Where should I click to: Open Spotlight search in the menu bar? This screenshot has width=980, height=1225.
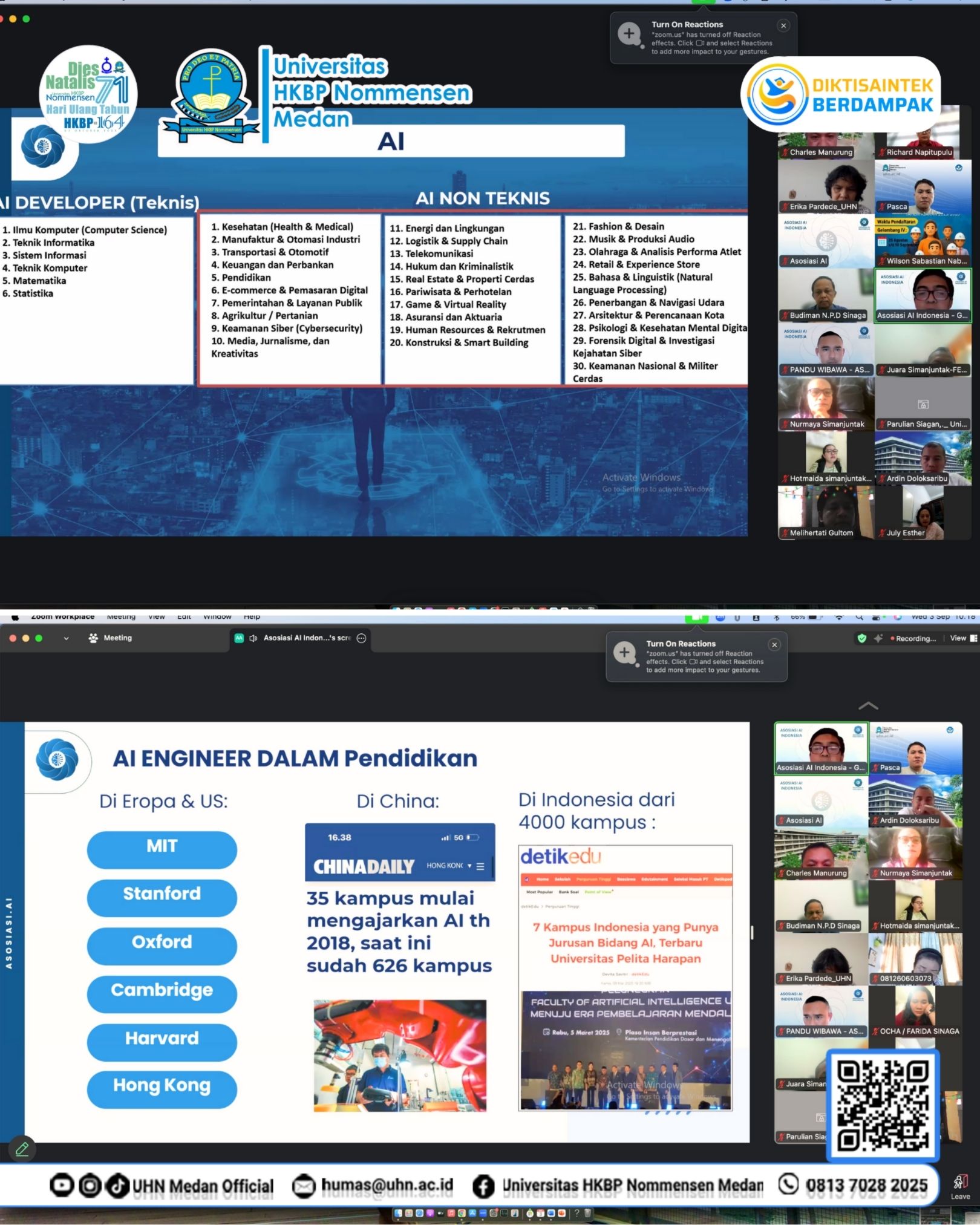point(859,617)
